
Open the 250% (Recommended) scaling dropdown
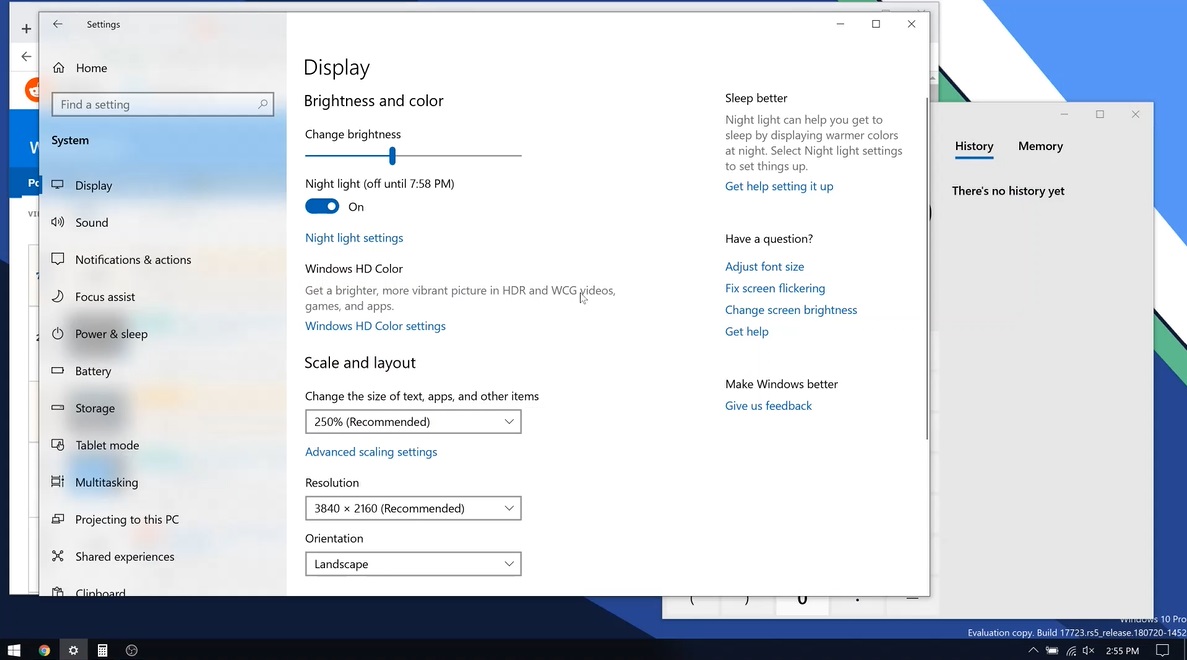coord(413,422)
